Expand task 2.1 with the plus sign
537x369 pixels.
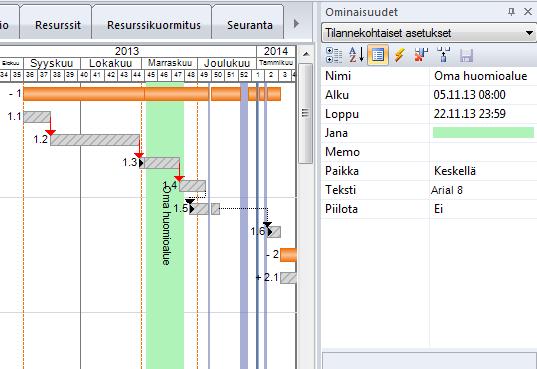click(259, 277)
